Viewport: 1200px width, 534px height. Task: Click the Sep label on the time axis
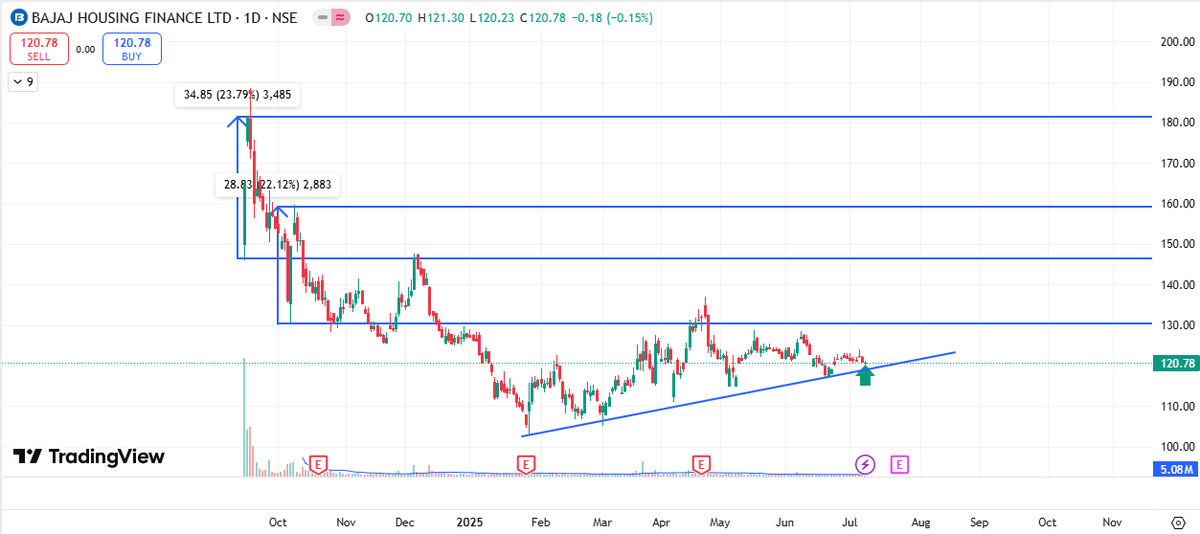979,522
